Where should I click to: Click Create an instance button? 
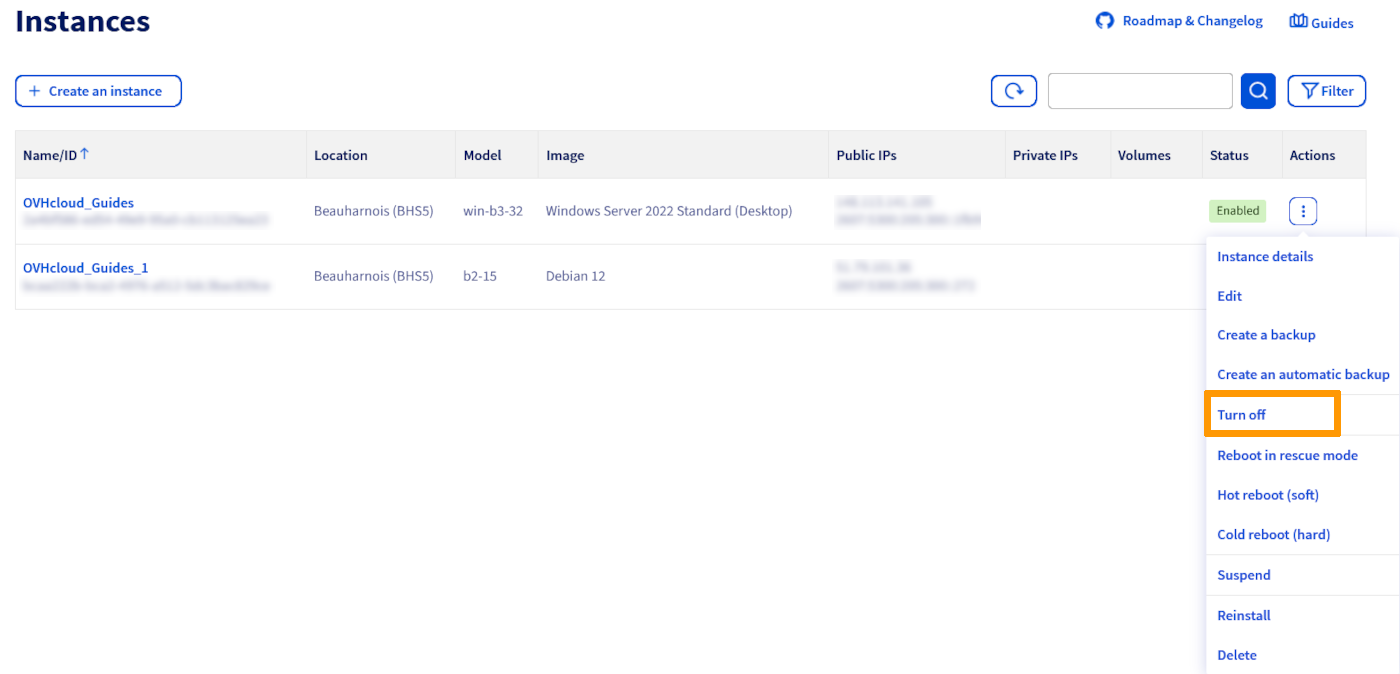point(98,91)
